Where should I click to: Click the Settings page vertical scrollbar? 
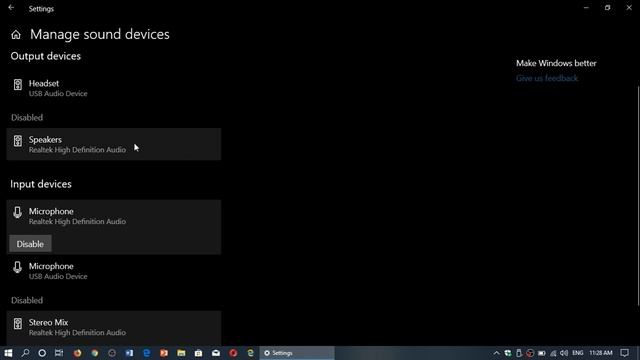point(638,196)
